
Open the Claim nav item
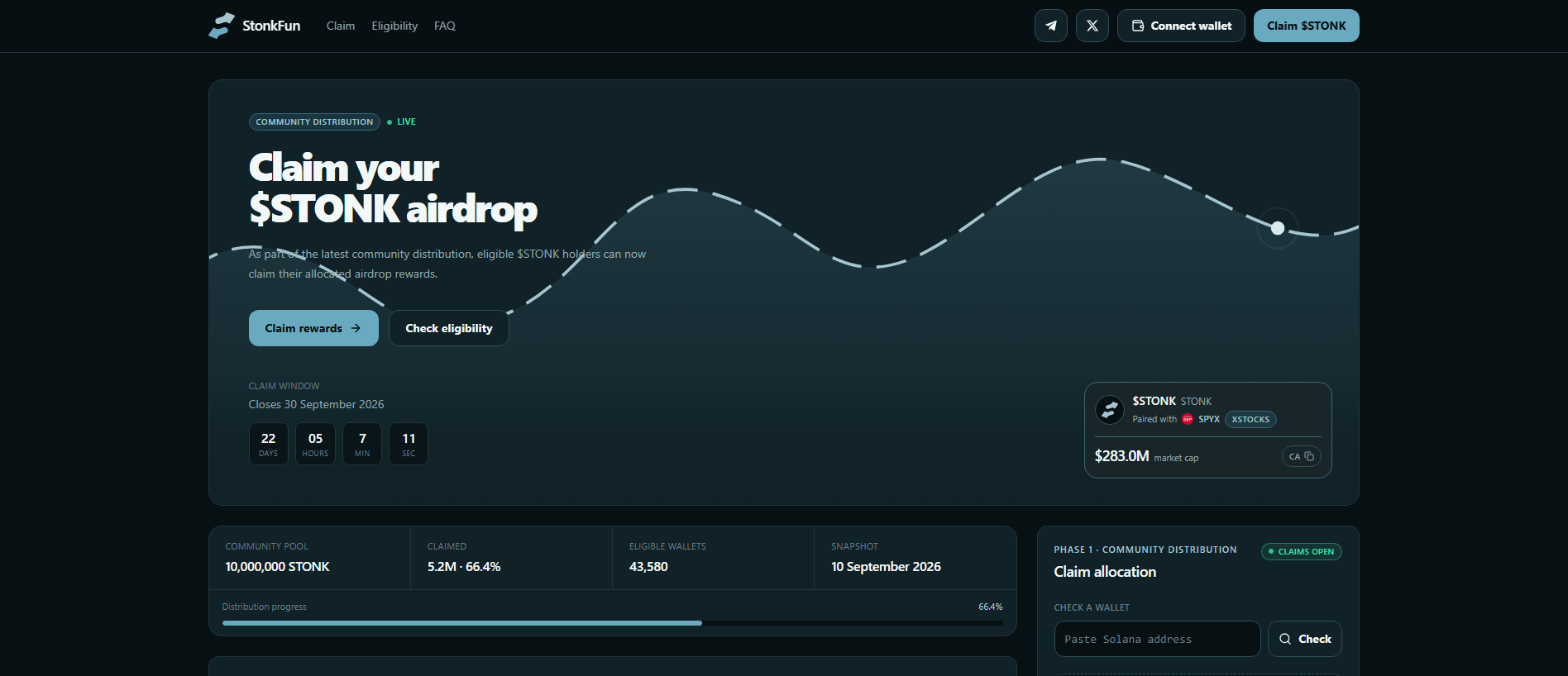click(x=341, y=26)
